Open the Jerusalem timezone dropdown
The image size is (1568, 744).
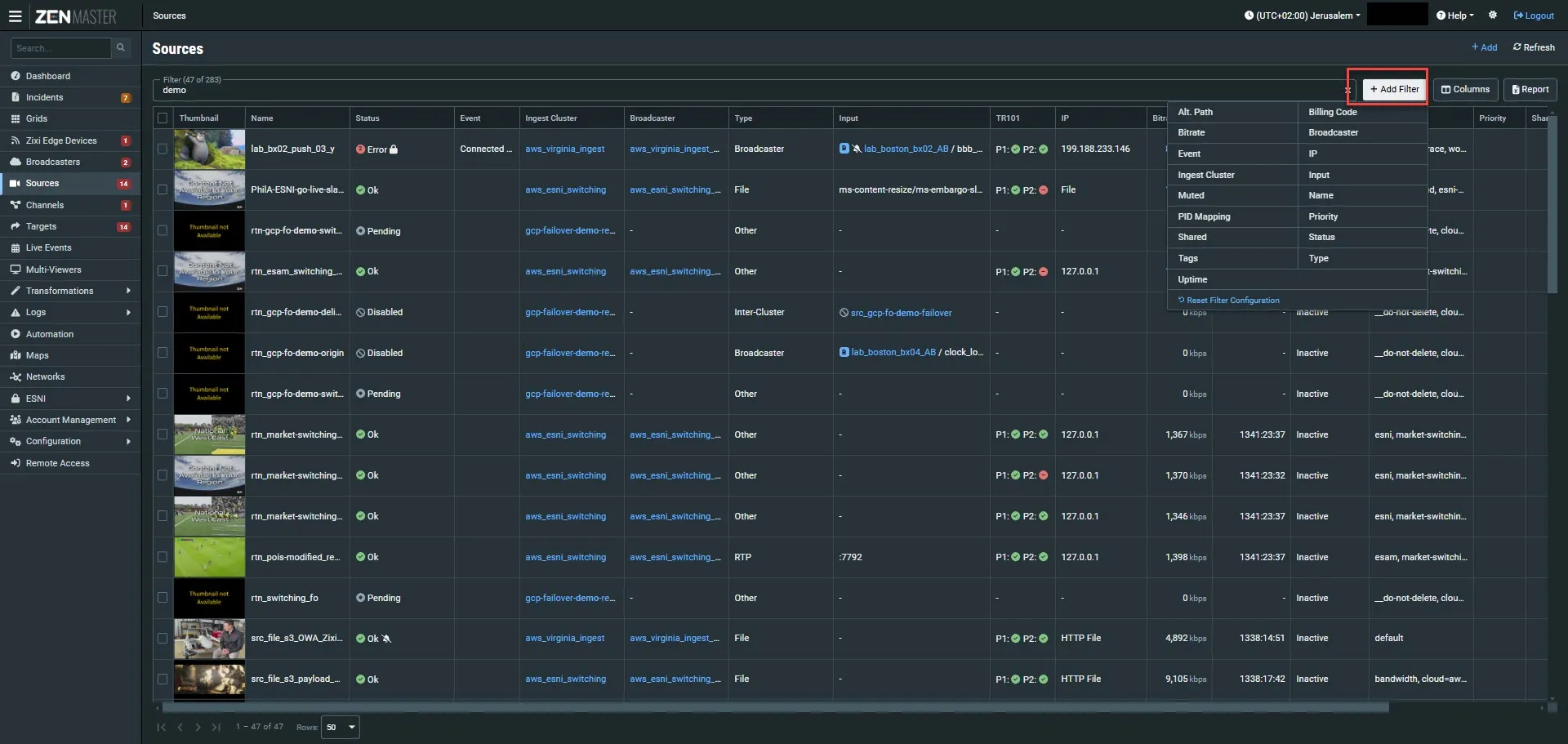(1303, 16)
